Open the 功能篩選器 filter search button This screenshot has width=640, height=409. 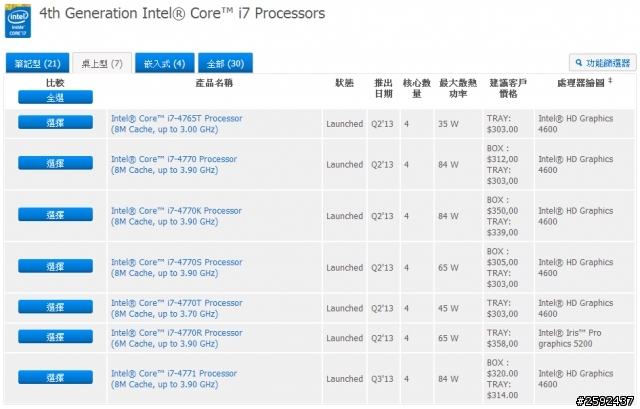(x=603, y=63)
